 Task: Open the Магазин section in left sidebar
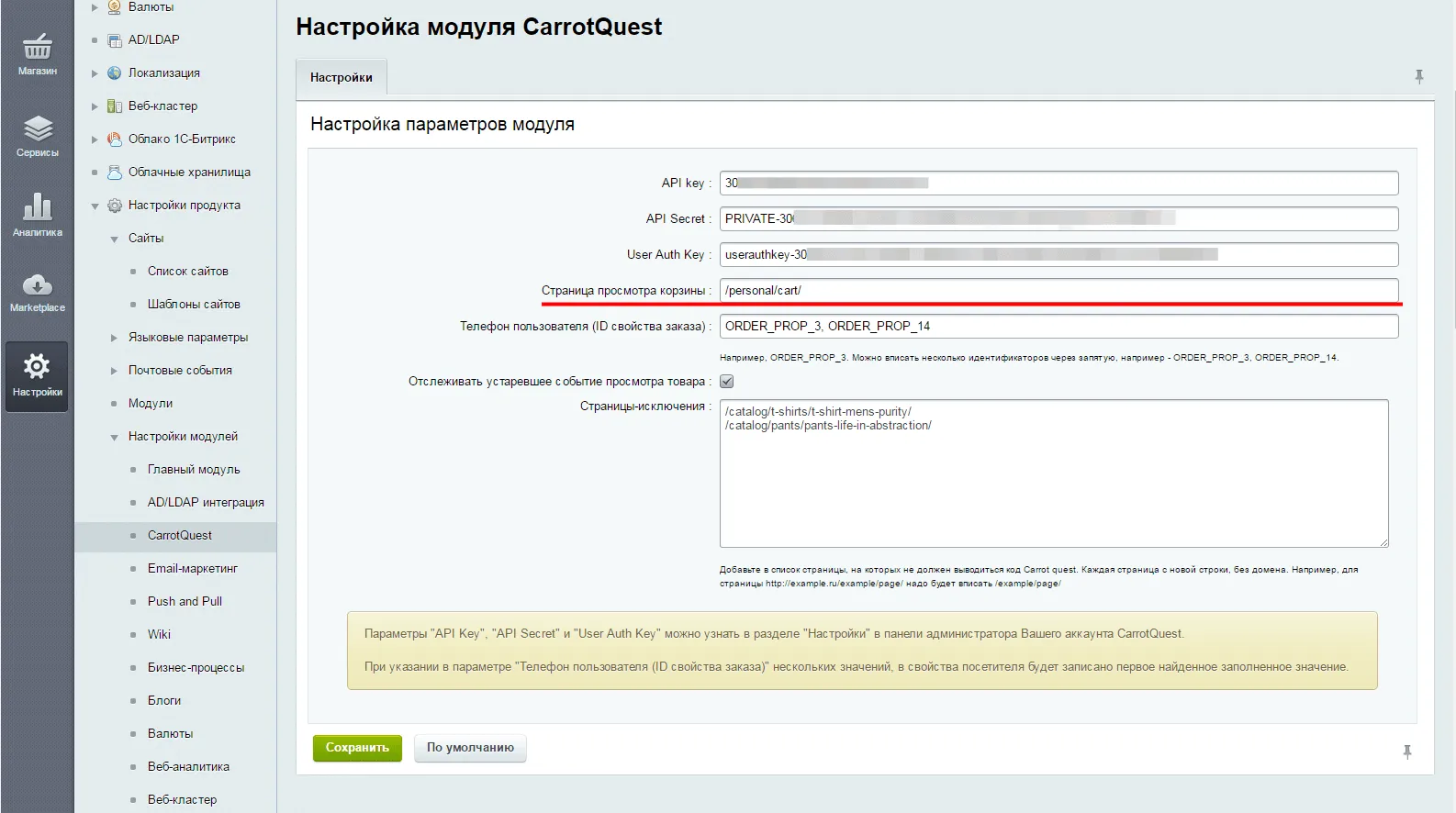(x=37, y=54)
